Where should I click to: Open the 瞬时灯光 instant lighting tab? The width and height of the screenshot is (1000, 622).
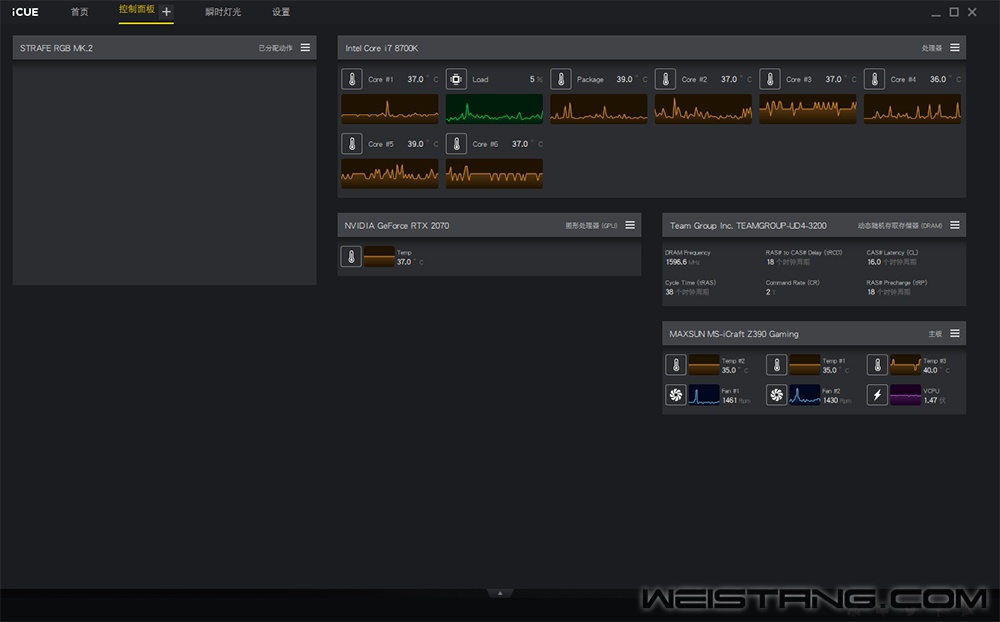pos(222,12)
